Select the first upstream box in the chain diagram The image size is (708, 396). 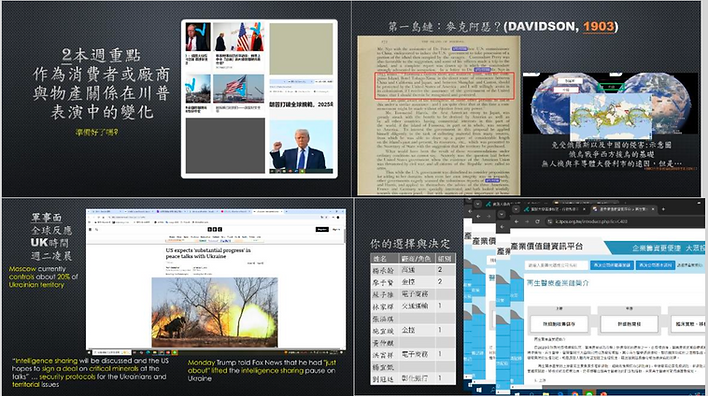(559, 324)
